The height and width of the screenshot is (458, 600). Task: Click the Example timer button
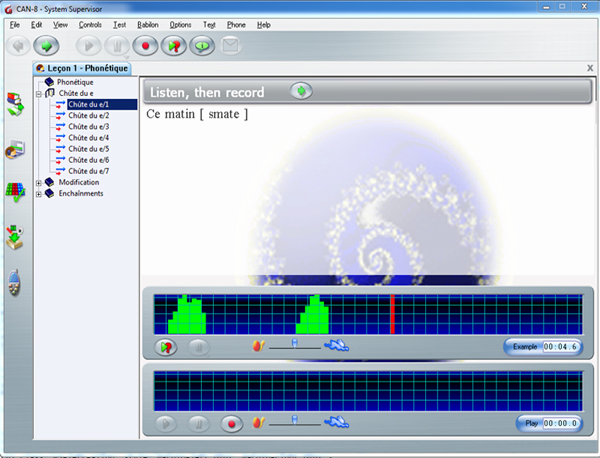coord(544,346)
